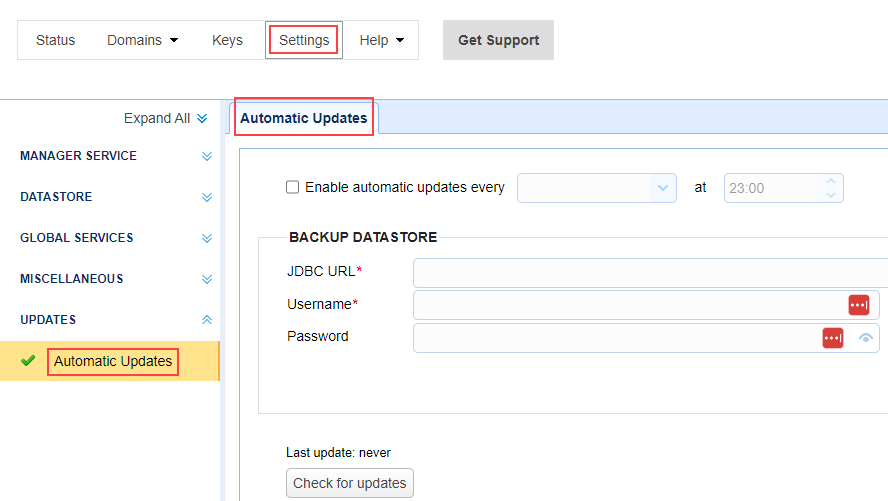
Task: Click the red password manager icon in Password field
Action: click(x=832, y=338)
